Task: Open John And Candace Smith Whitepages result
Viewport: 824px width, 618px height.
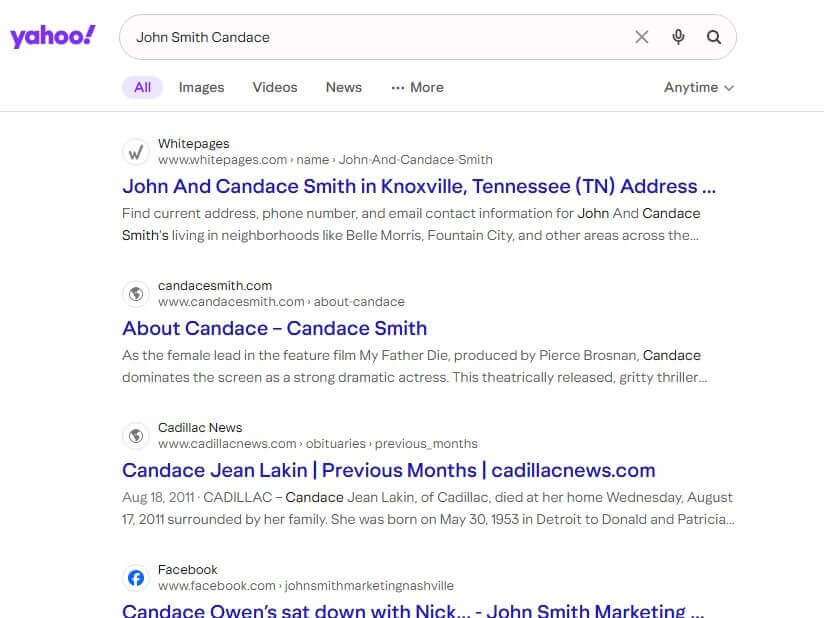Action: [x=419, y=186]
